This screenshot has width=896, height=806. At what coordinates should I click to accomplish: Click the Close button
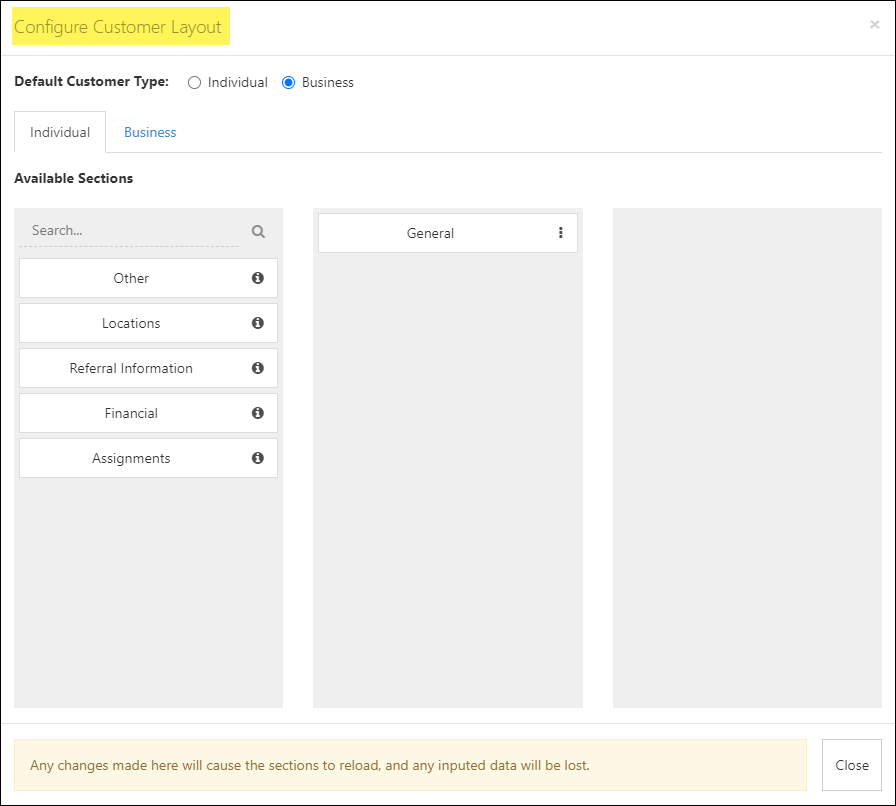click(851, 765)
